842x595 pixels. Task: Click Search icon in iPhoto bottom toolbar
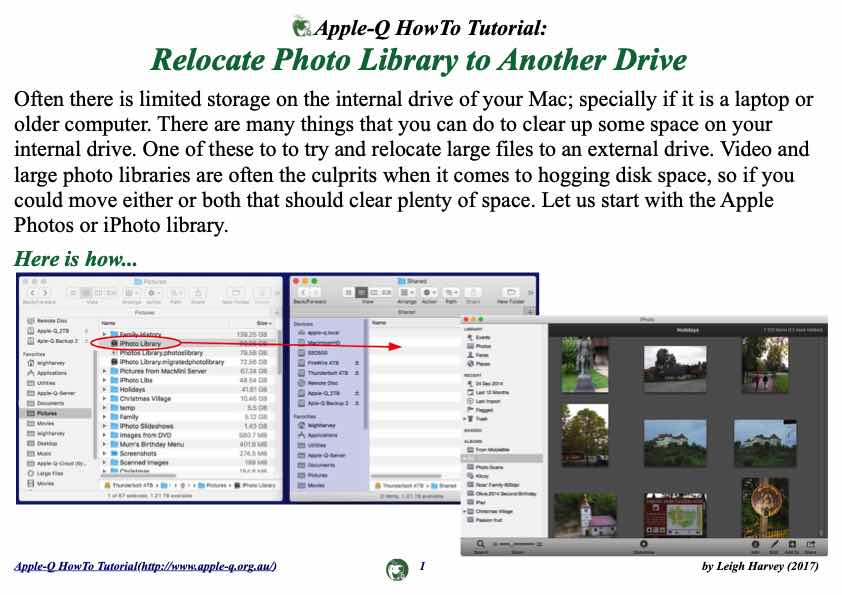pos(481,545)
